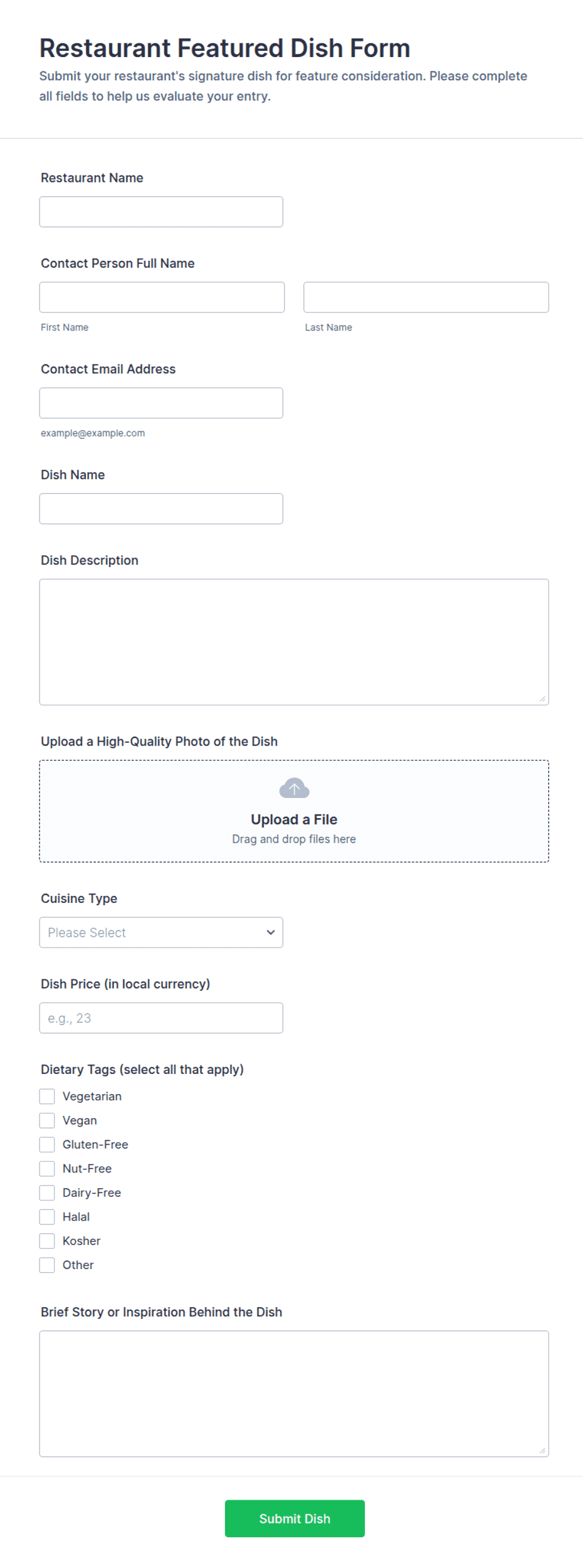583x1568 pixels.
Task: Check the Kosher dietary tag
Action: point(47,1241)
